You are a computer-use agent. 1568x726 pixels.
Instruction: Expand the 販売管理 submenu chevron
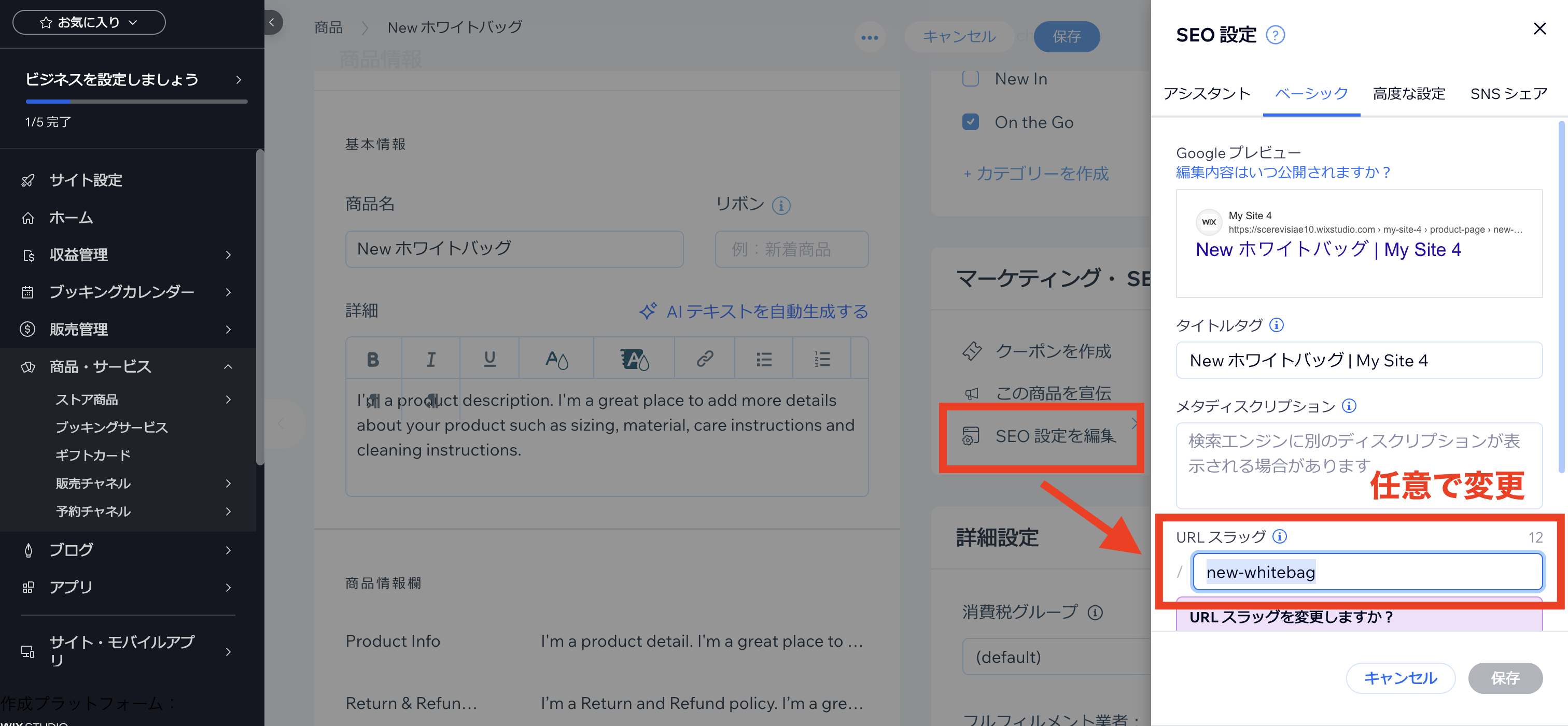[228, 329]
